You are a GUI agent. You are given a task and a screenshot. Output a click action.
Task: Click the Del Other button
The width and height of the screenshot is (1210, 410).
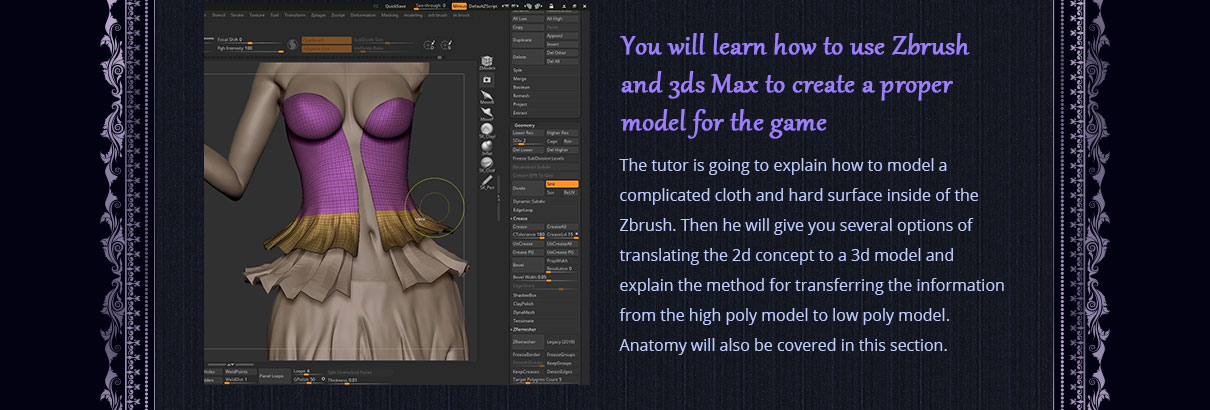pos(561,52)
